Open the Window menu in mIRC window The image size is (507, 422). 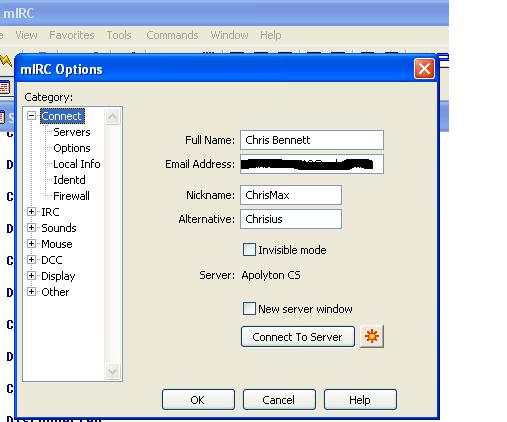click(229, 35)
